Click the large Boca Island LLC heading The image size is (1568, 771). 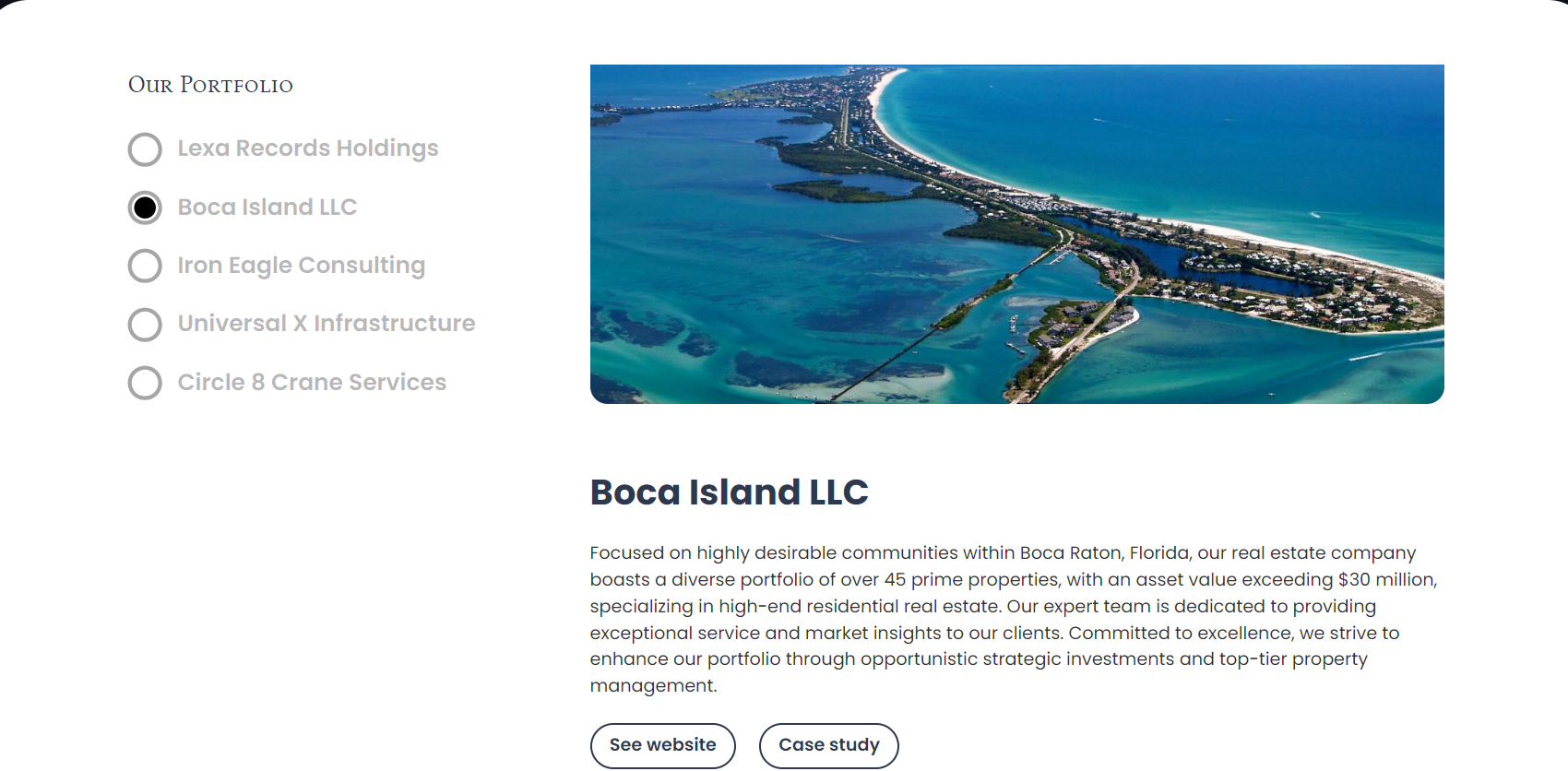coord(729,492)
